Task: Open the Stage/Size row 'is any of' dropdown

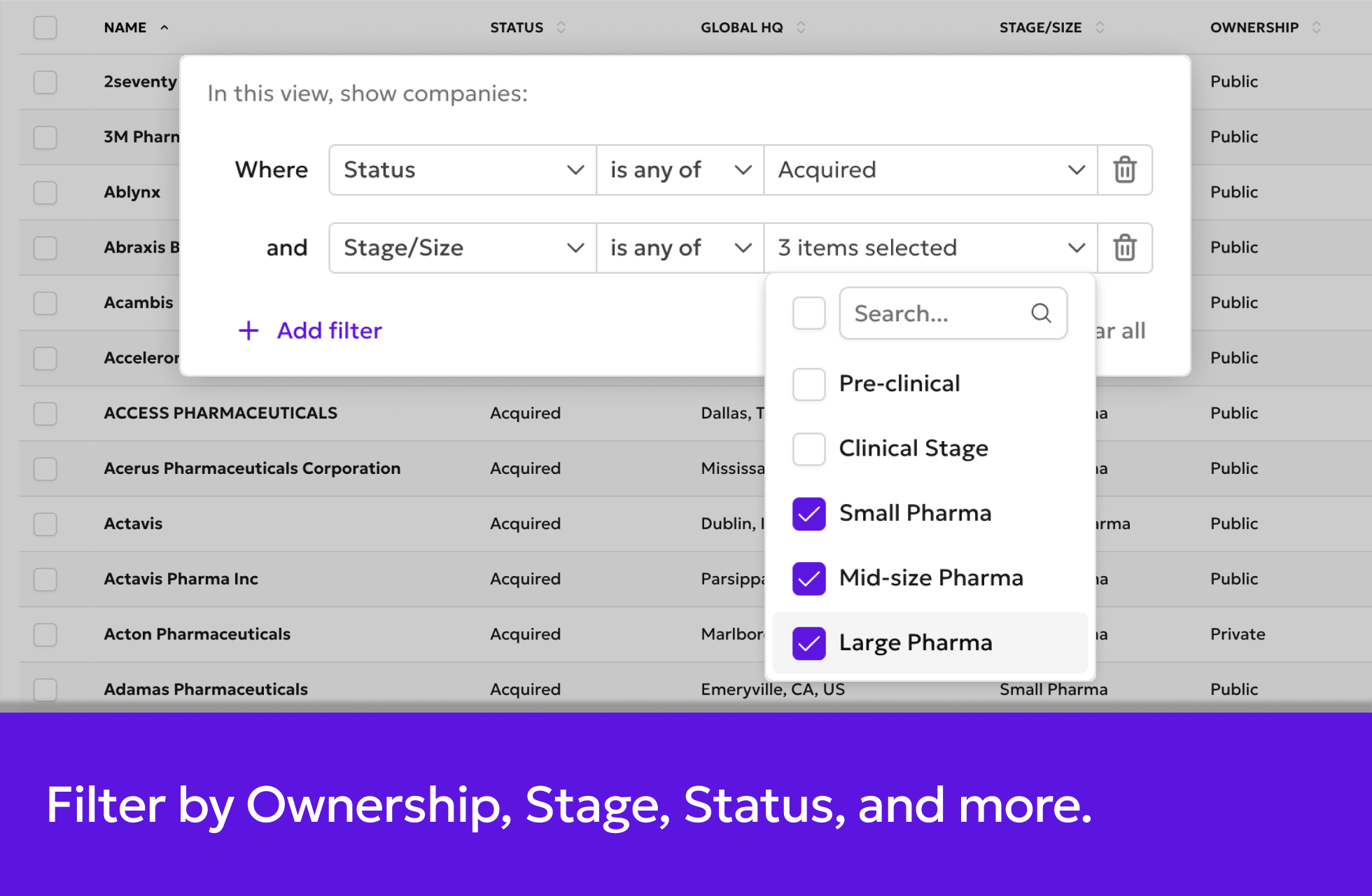Action: click(x=680, y=248)
